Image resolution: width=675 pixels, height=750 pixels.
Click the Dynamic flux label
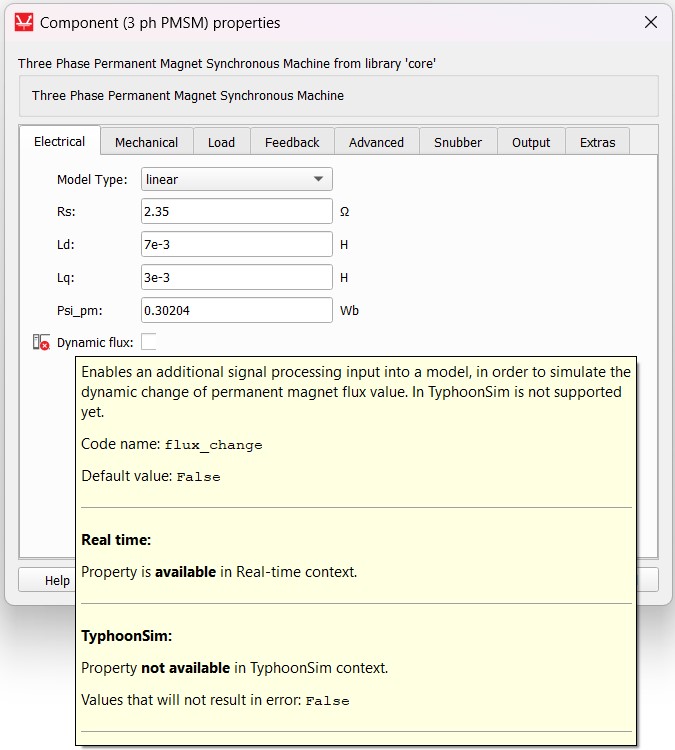pyautogui.click(x=94, y=343)
